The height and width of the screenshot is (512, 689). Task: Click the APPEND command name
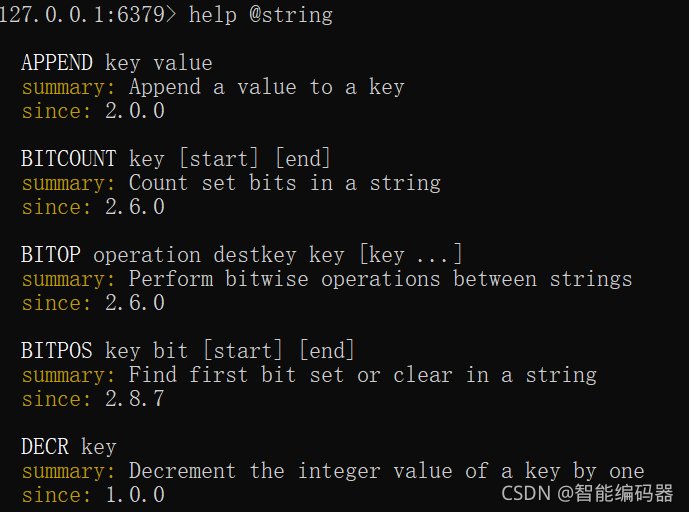[56, 63]
